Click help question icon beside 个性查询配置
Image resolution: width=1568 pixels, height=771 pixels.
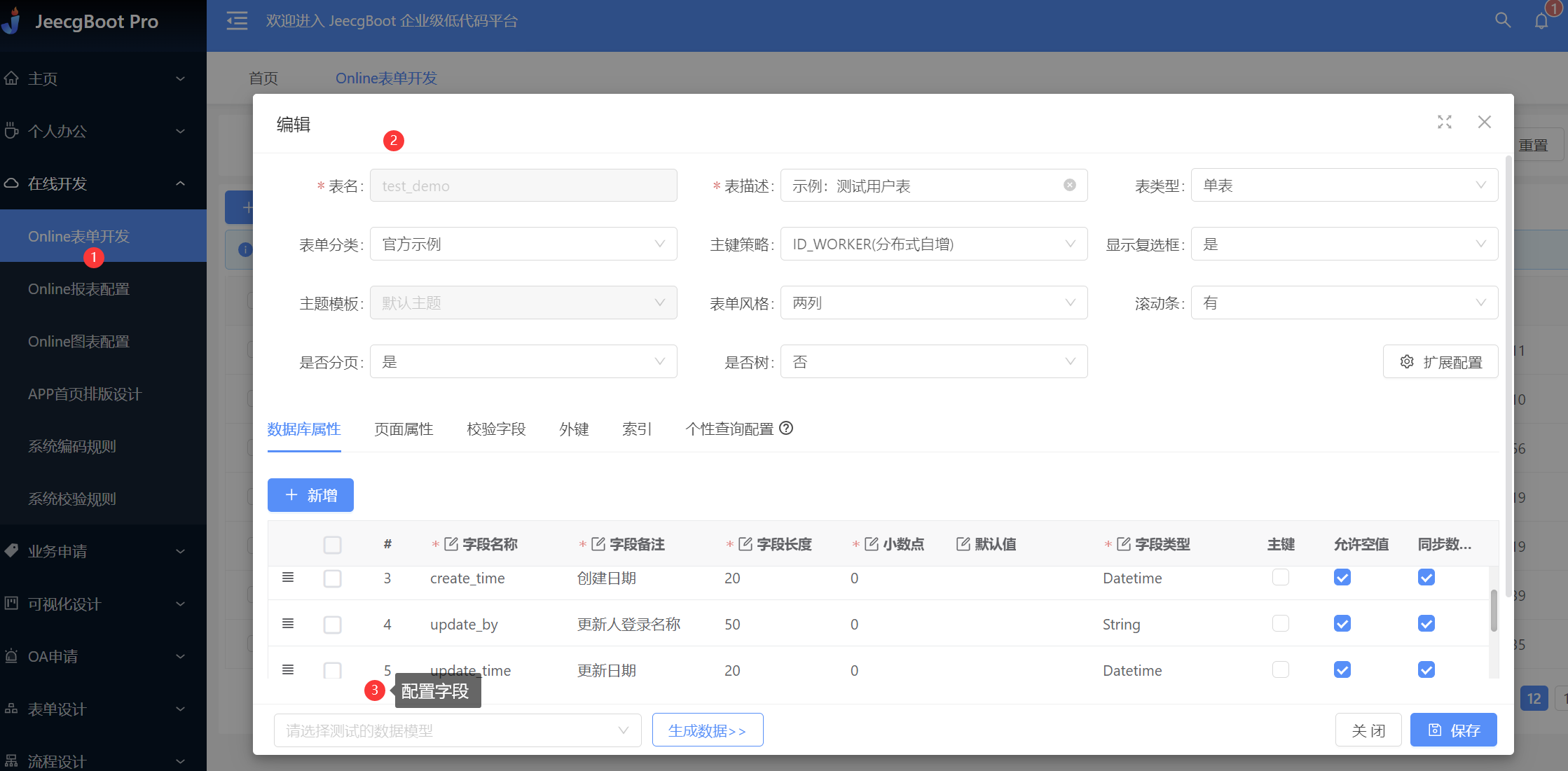786,428
